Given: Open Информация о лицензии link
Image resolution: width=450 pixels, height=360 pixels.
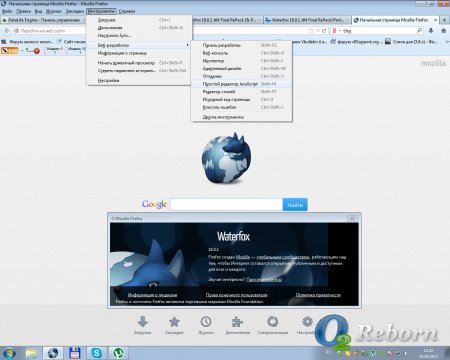Looking at the screenshot, I should click(152, 295).
